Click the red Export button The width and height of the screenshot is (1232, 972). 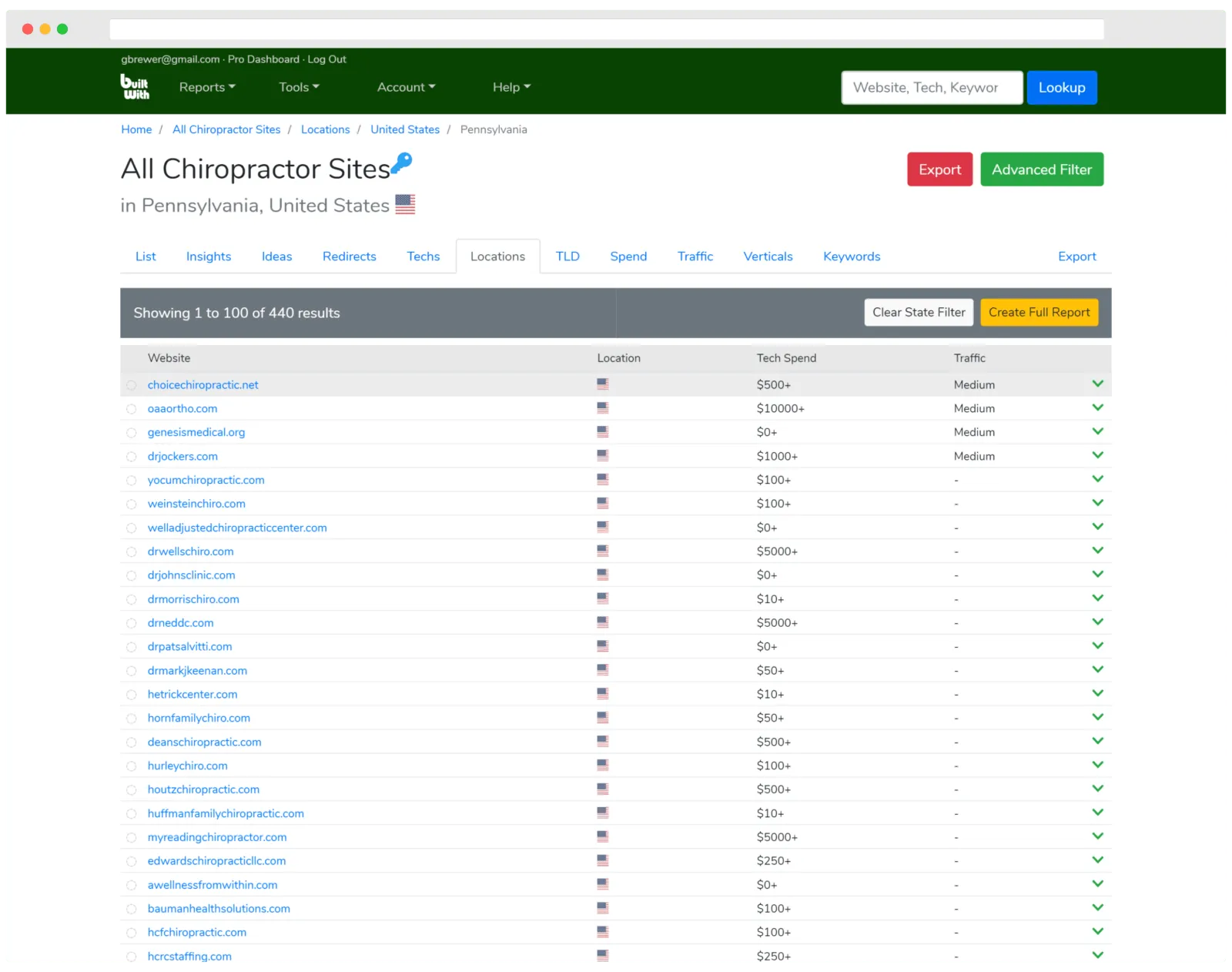point(939,169)
